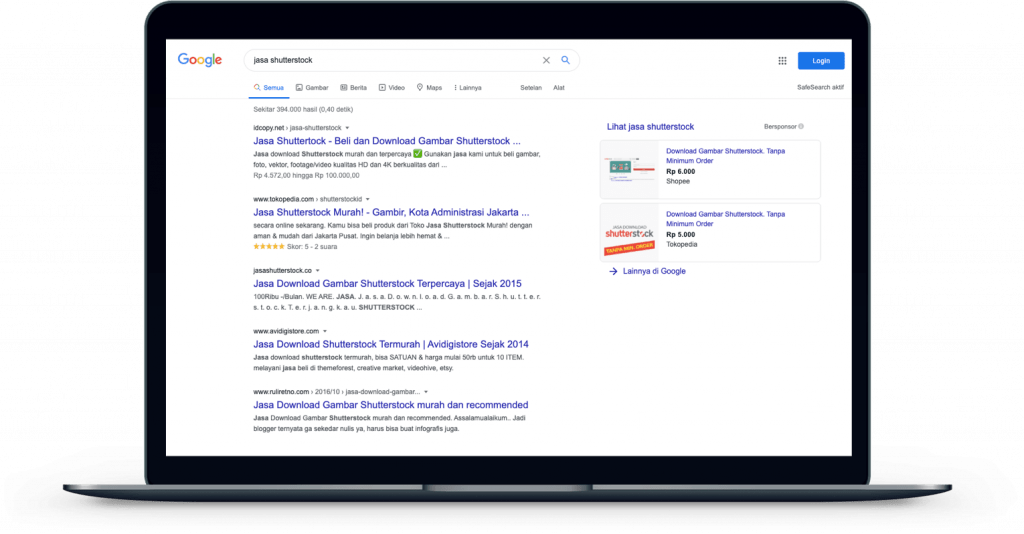Click the star rating 'Skor: 5 - 2 suara'
Viewport: 1024px width, 534px height.
click(295, 247)
